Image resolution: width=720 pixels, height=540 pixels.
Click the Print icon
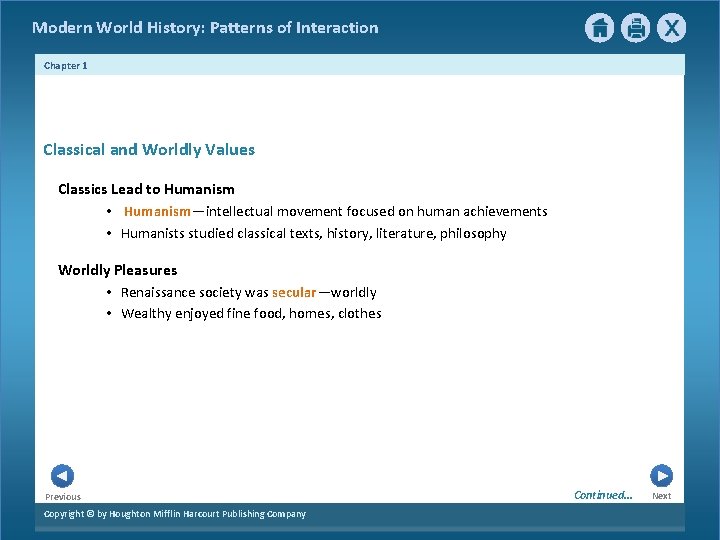636,28
